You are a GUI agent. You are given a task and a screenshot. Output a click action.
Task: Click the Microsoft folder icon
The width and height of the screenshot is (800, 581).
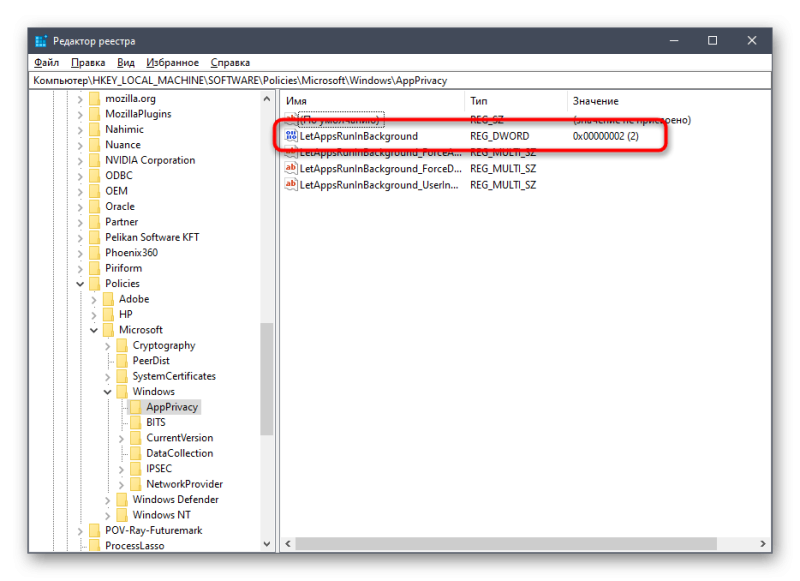point(108,330)
